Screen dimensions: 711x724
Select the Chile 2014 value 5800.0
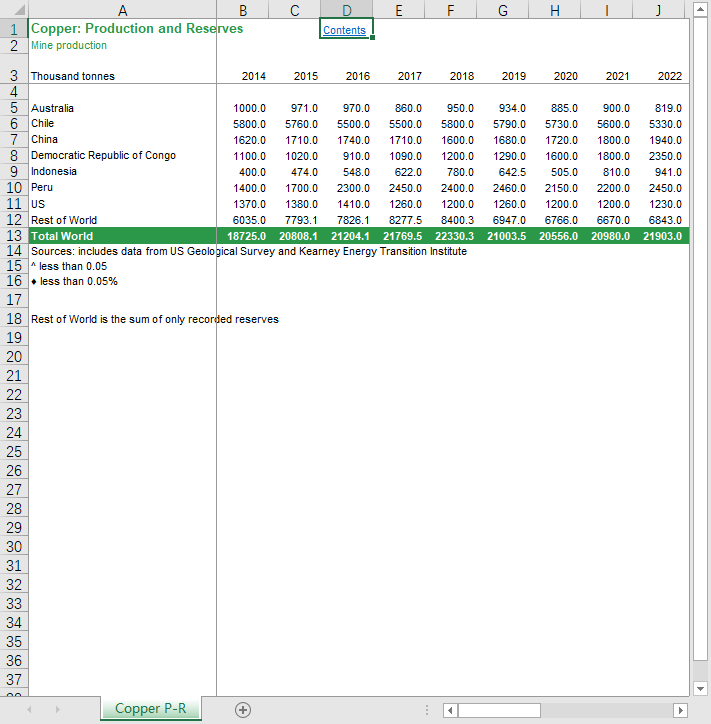tap(249, 124)
